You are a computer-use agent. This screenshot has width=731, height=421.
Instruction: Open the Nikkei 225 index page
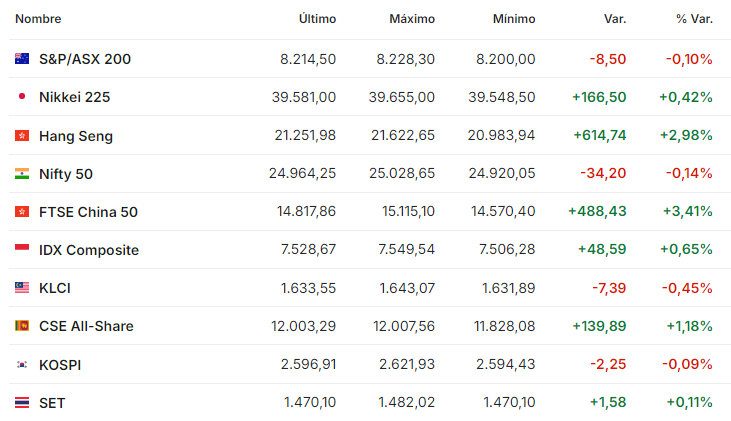point(75,97)
